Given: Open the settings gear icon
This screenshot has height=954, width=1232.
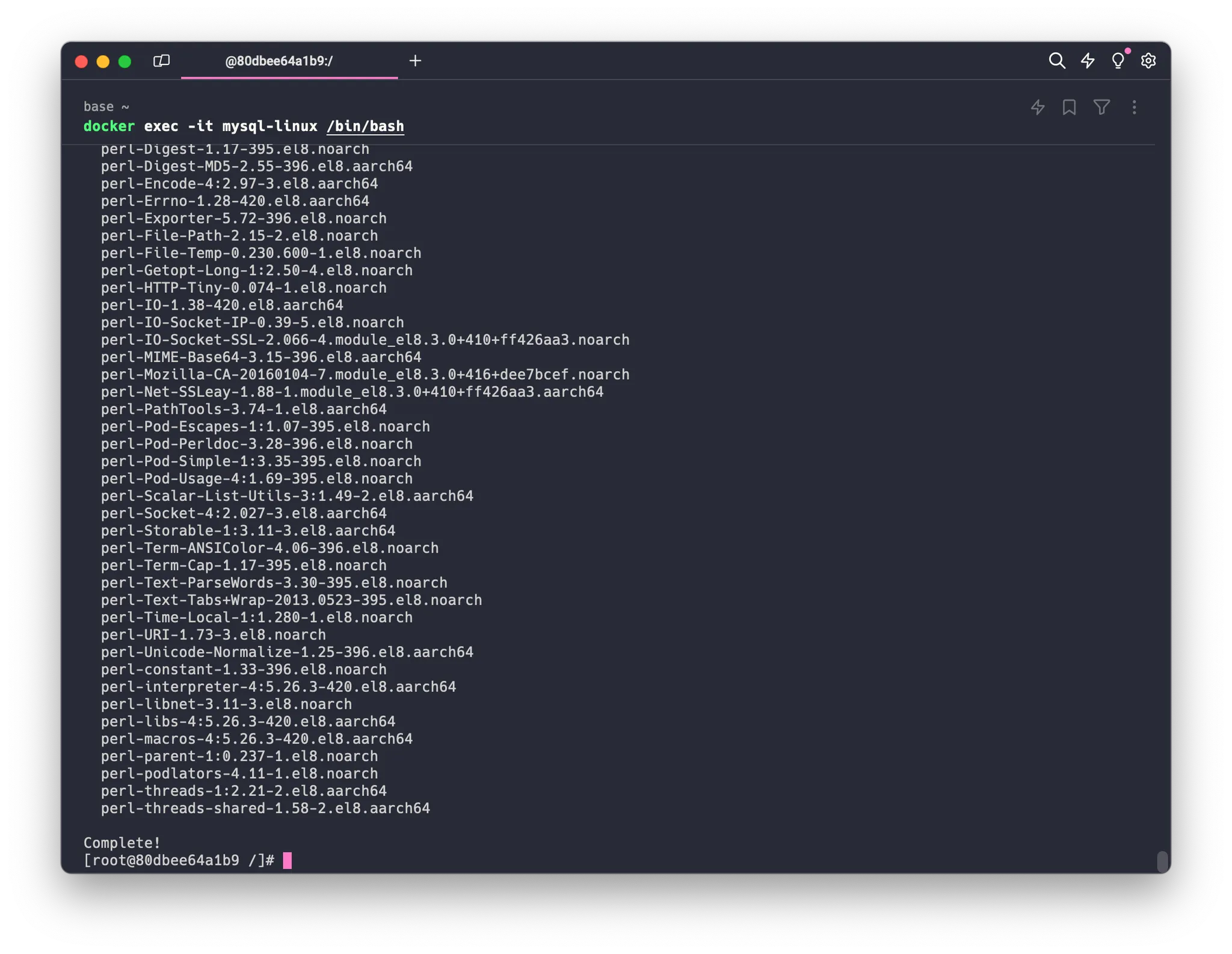Looking at the screenshot, I should (x=1148, y=61).
